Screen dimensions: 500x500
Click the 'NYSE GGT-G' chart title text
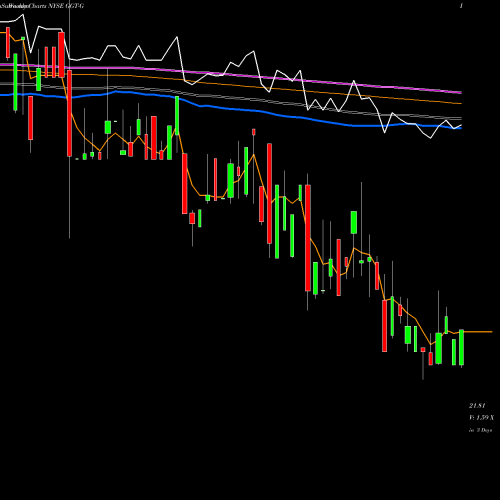pyautogui.click(x=66, y=6)
